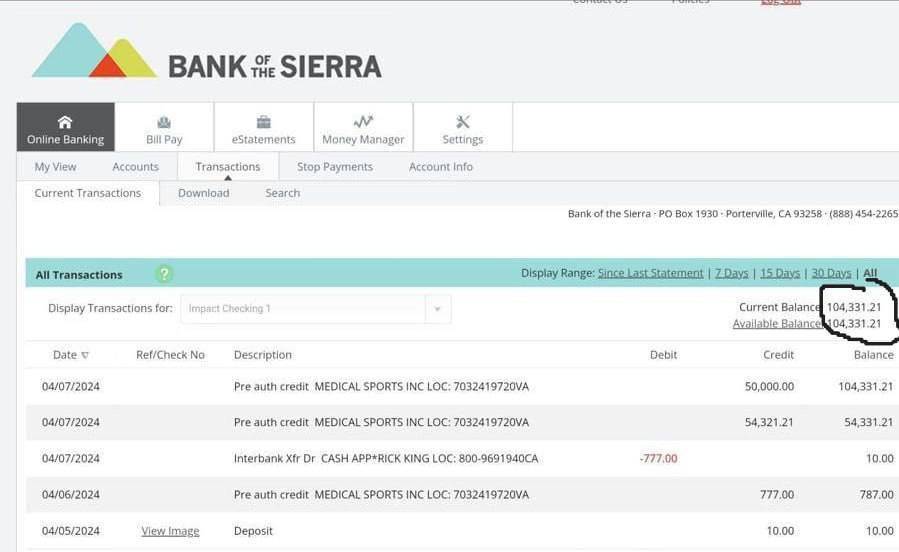
Task: Select the 04/05/2024 date cell
Action: click(71, 531)
